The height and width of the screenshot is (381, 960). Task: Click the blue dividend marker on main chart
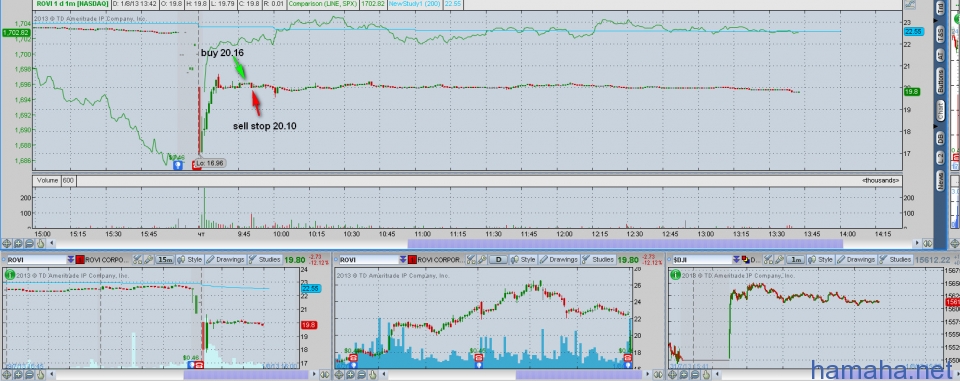coord(178,164)
